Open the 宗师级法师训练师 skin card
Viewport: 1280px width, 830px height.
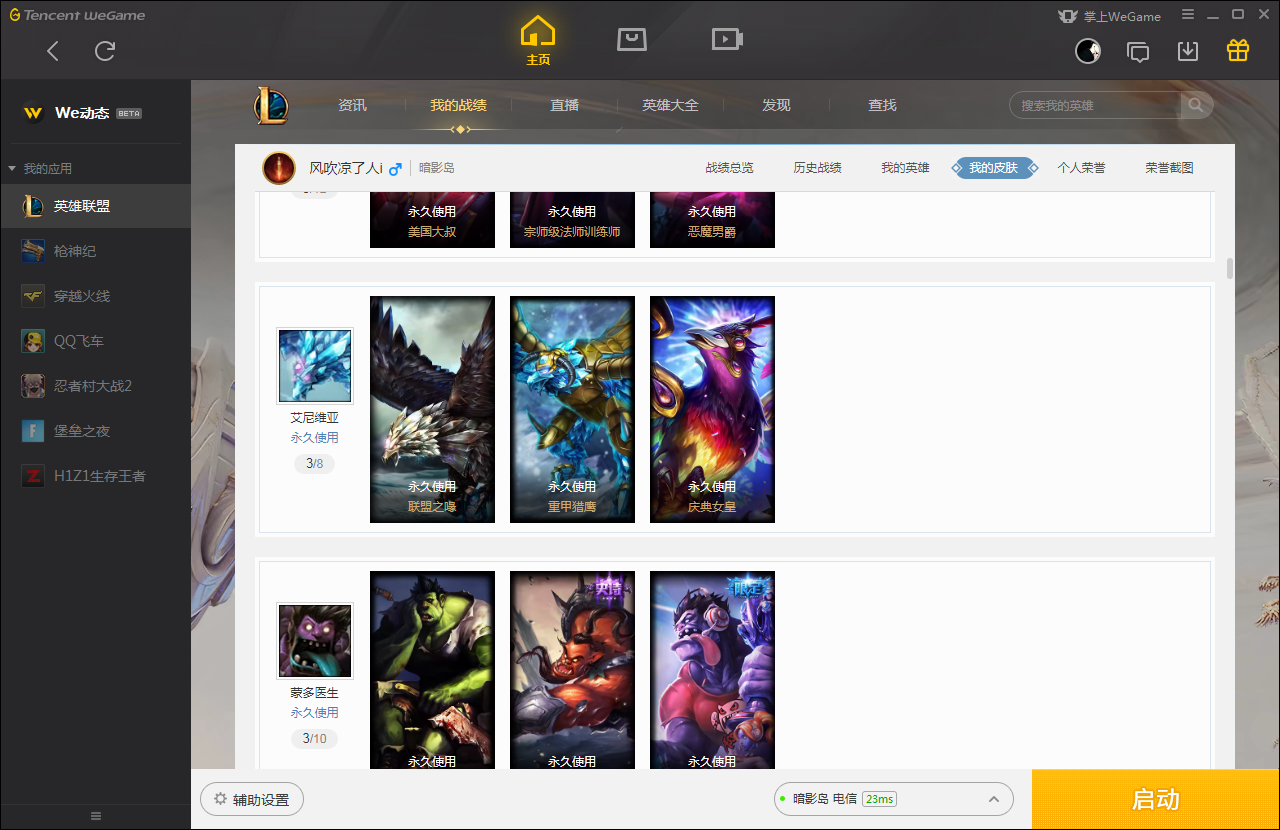pyautogui.click(x=572, y=219)
